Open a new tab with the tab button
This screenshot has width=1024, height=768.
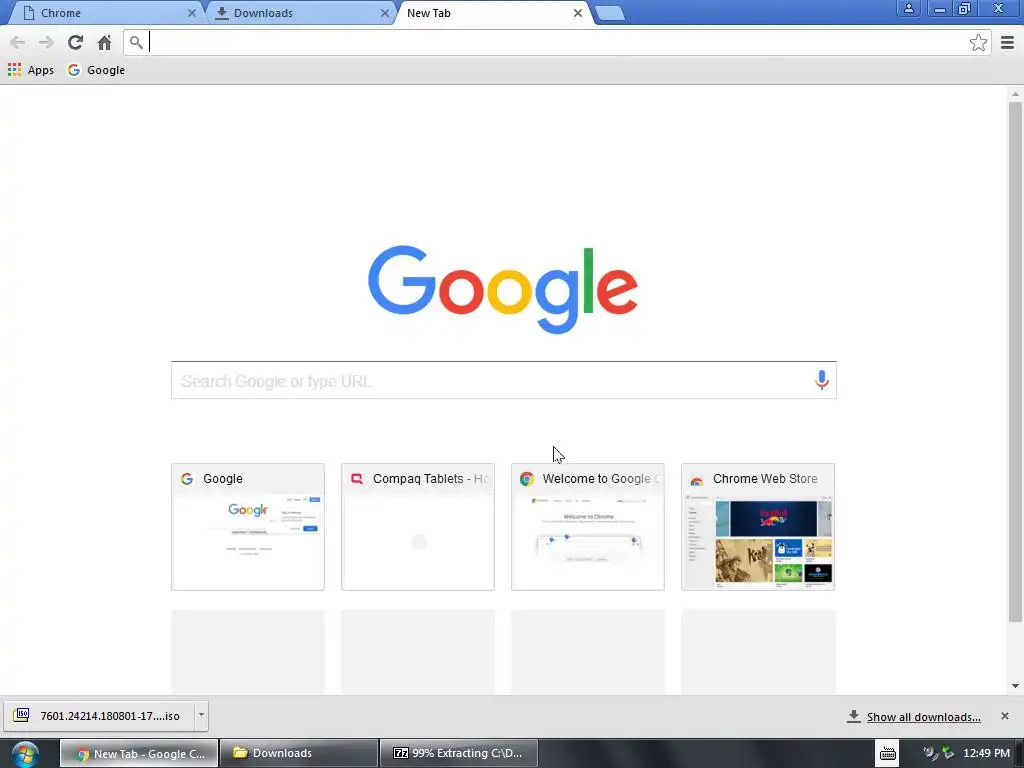click(610, 14)
